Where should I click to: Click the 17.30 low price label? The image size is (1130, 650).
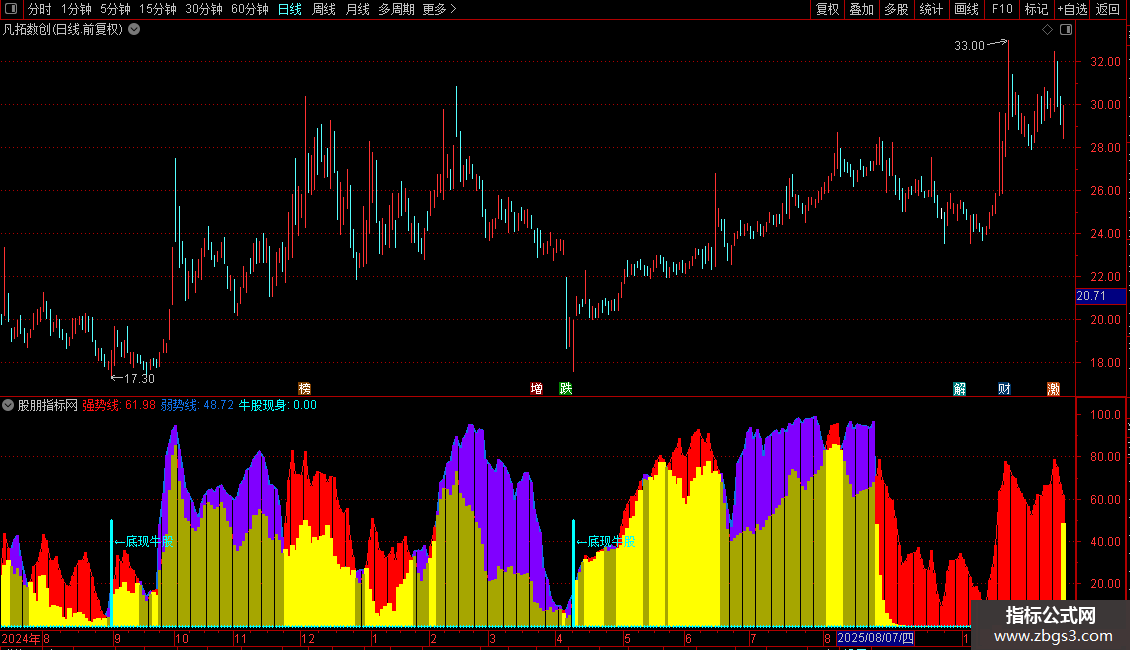click(x=139, y=378)
